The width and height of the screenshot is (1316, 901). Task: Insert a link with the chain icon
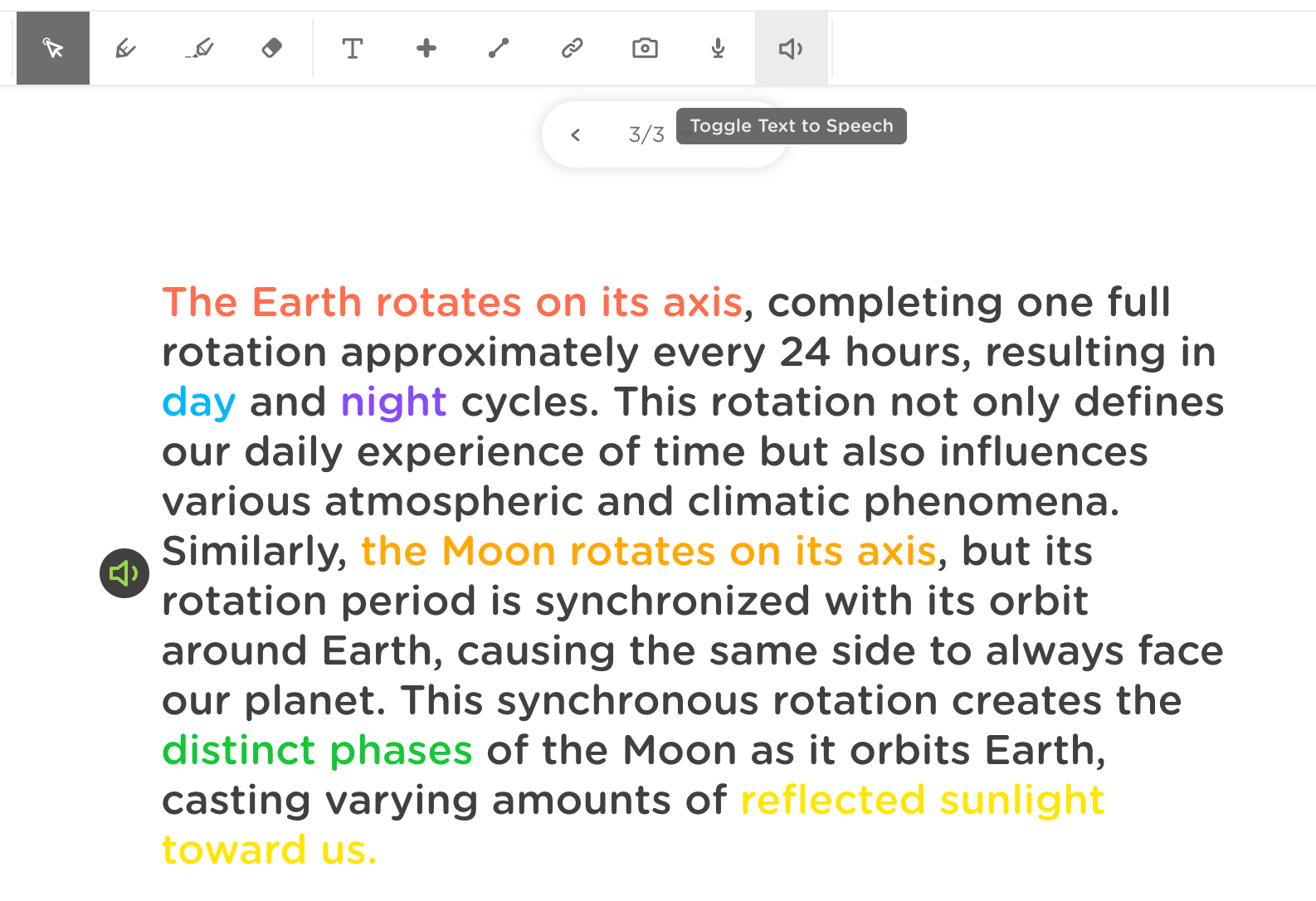572,48
